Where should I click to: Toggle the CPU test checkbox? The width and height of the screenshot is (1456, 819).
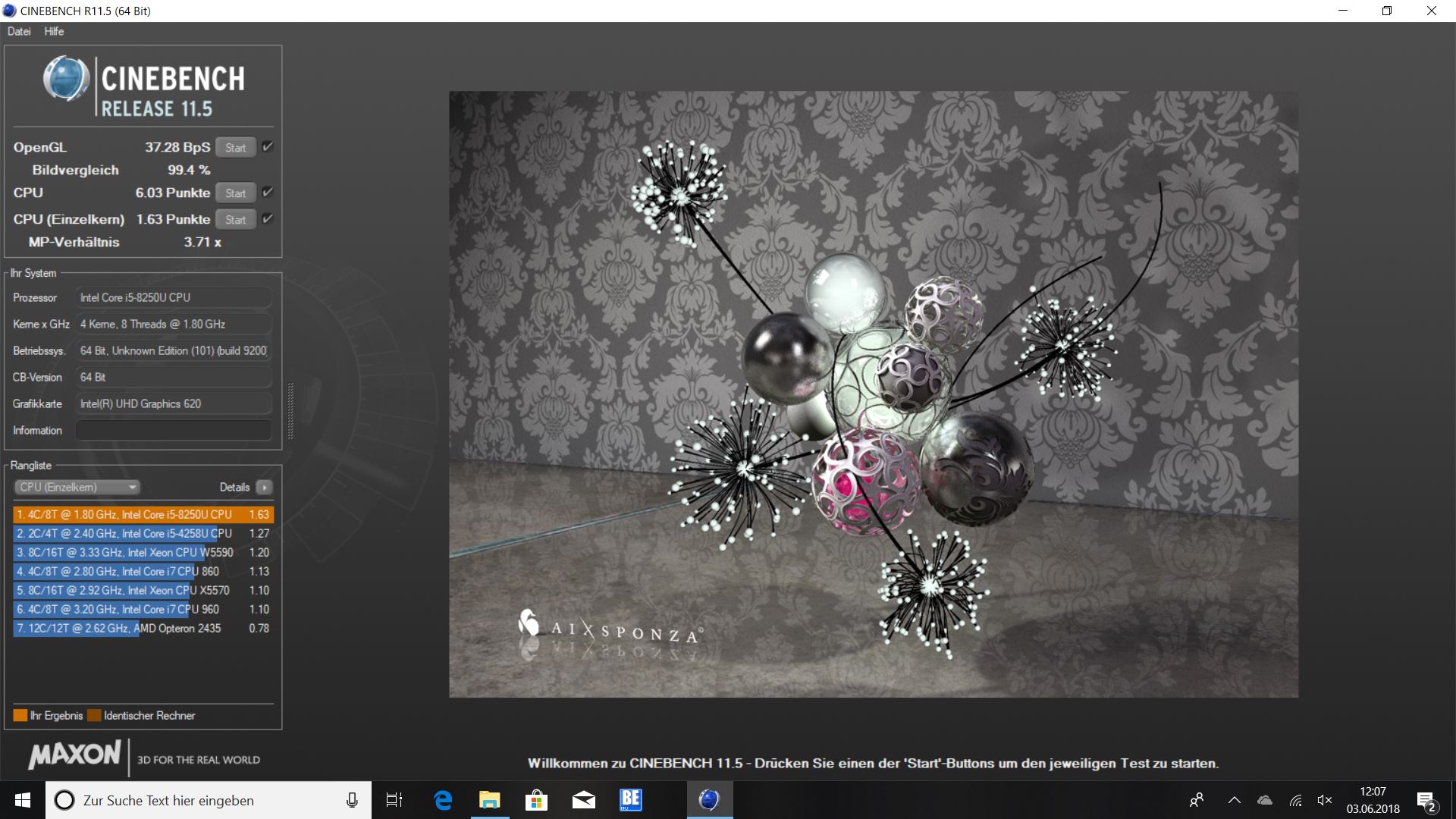pos(268,192)
